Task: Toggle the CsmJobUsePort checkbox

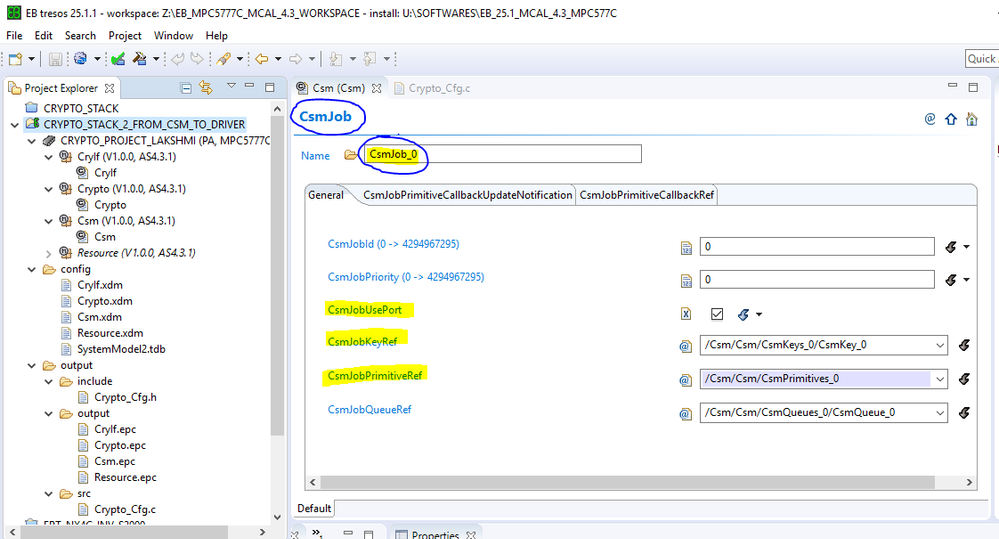Action: (717, 313)
